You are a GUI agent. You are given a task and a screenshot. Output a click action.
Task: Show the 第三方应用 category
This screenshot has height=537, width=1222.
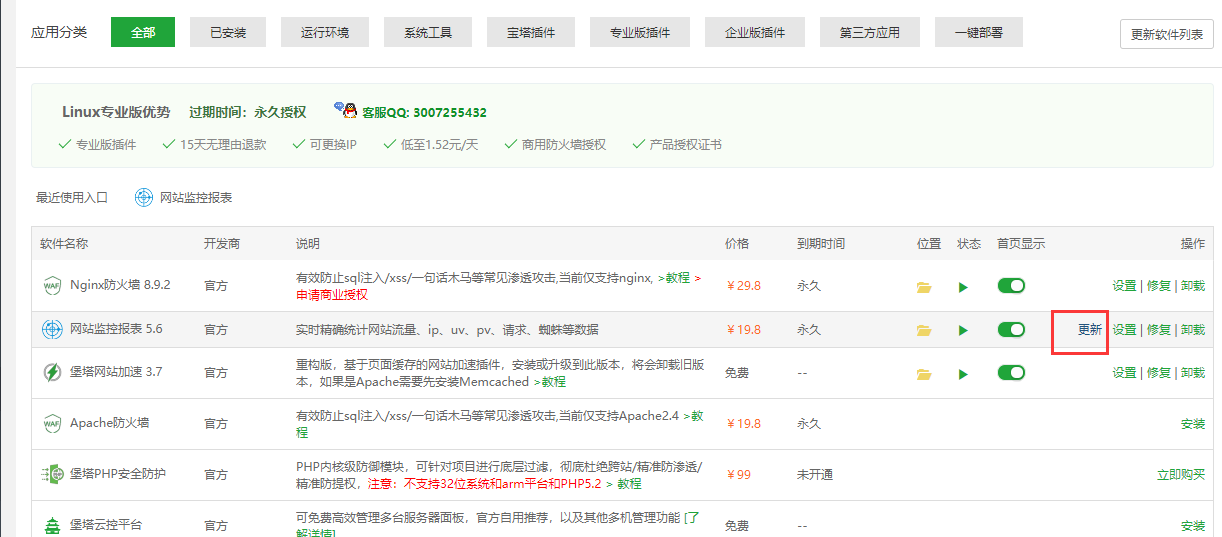[x=870, y=32]
